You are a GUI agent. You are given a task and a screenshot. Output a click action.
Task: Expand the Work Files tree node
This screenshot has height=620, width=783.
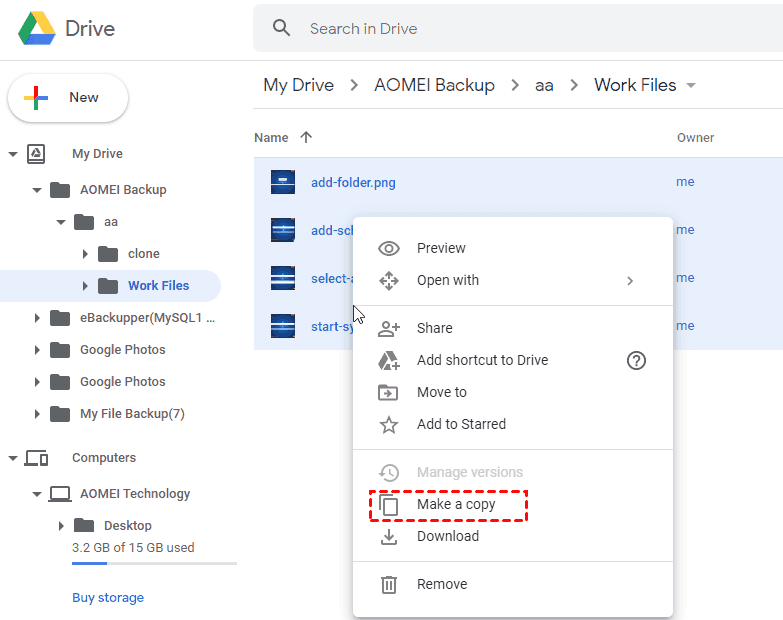(85, 286)
